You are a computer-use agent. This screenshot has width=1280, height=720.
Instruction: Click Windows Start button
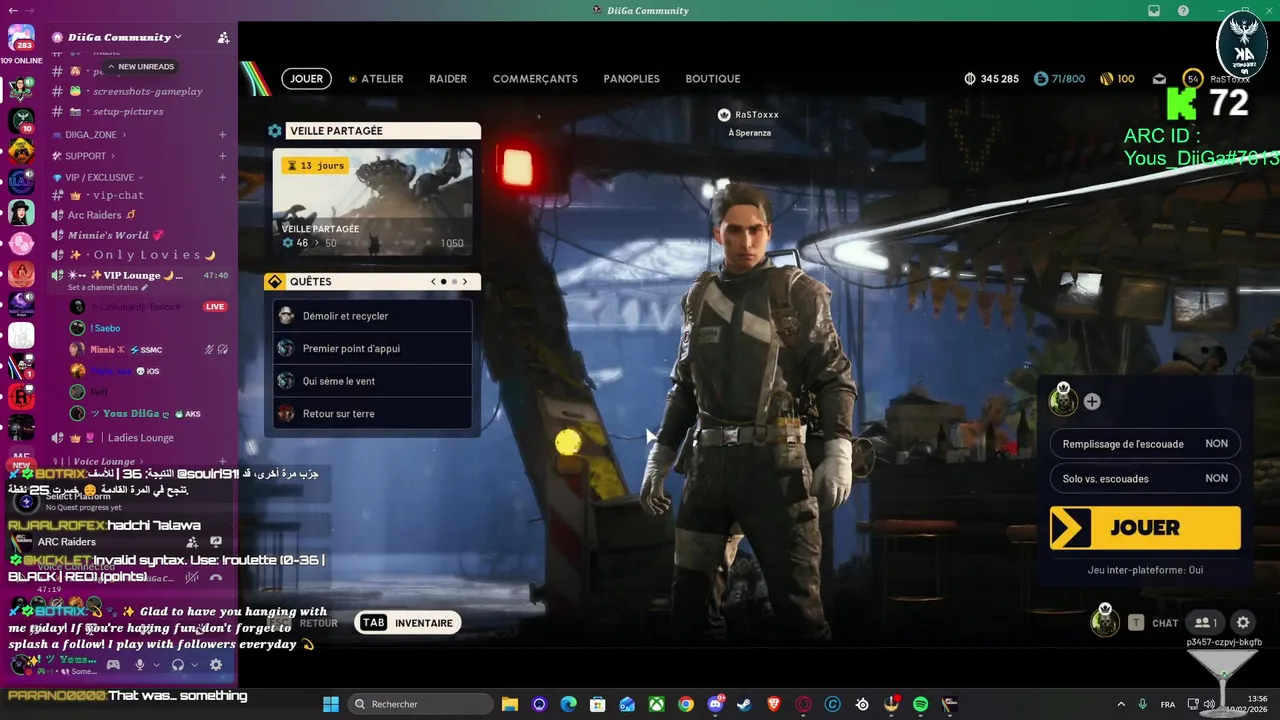tap(331, 704)
